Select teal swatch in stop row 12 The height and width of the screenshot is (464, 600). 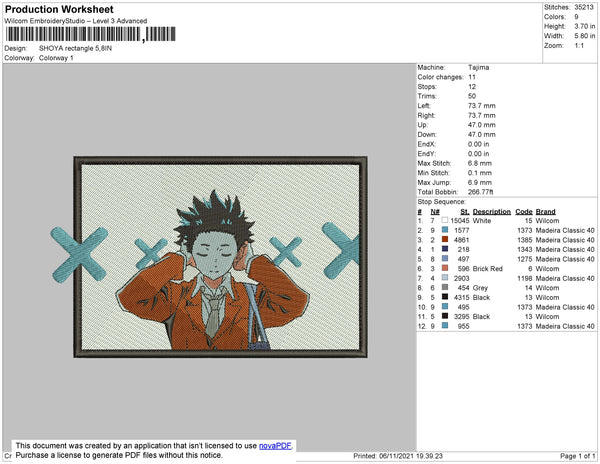pos(445,326)
